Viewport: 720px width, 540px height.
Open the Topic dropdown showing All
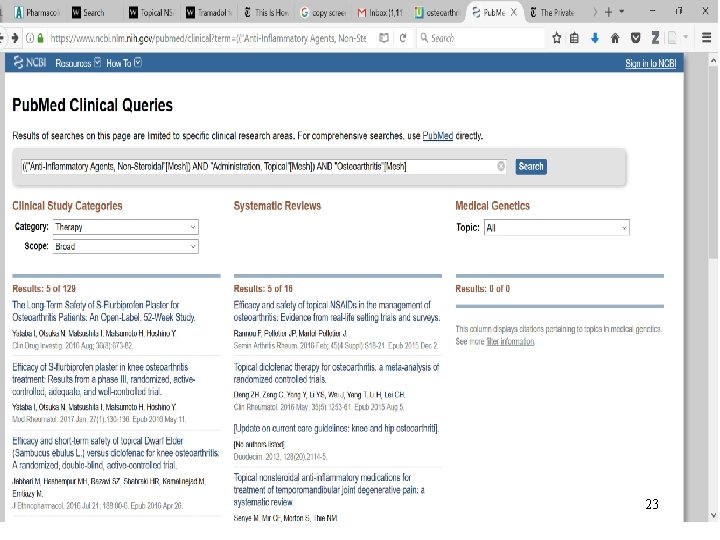point(557,228)
